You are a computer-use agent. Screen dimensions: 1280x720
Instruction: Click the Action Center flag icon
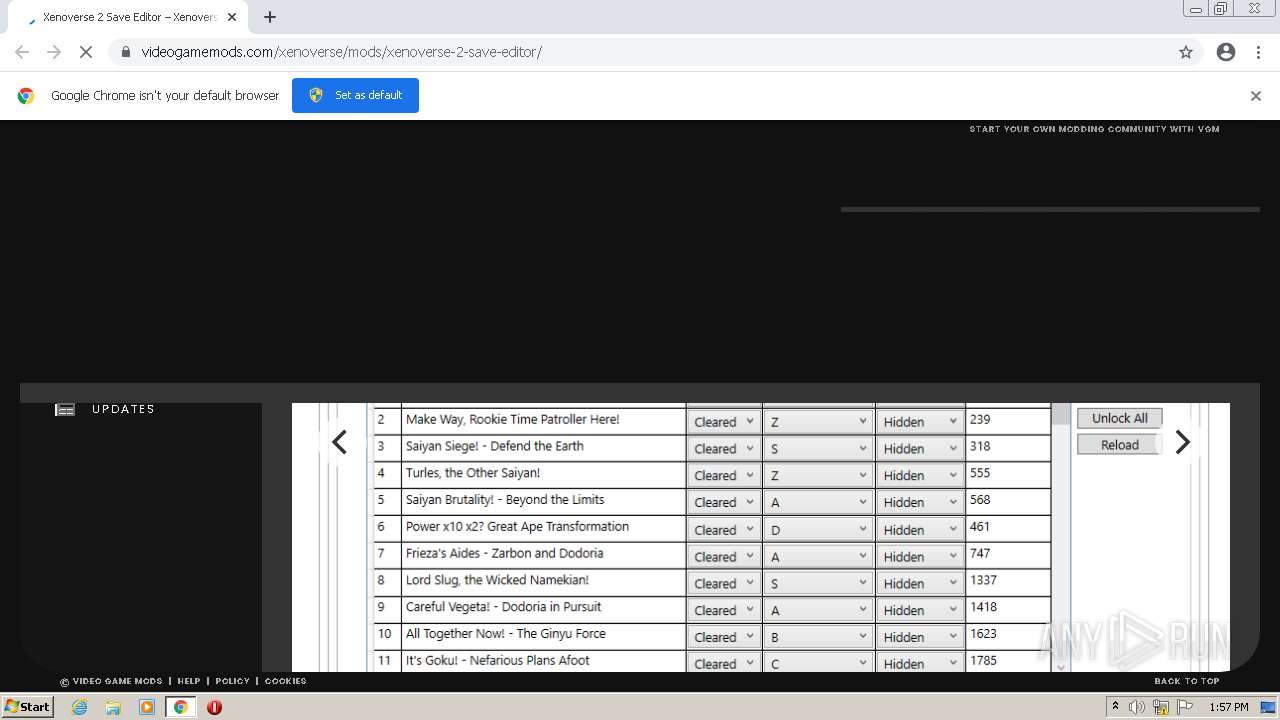(x=1185, y=707)
